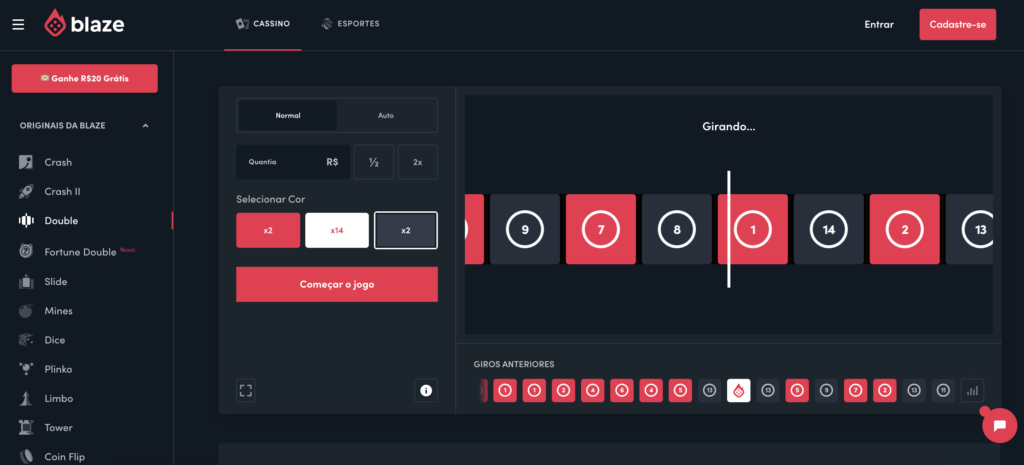
Task: Switch to Normal betting mode
Action: pos(288,115)
